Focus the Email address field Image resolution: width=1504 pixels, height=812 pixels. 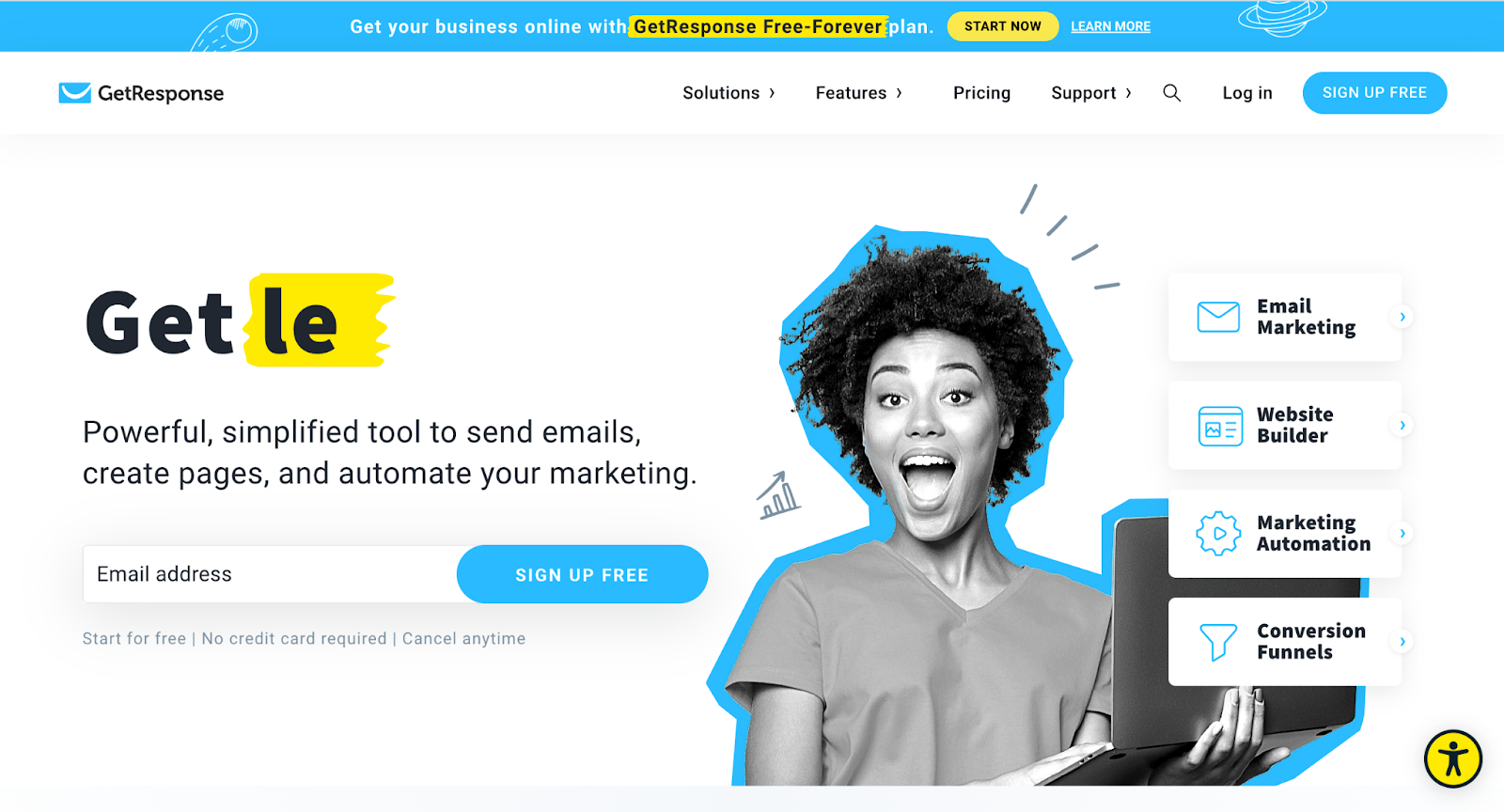tap(271, 574)
